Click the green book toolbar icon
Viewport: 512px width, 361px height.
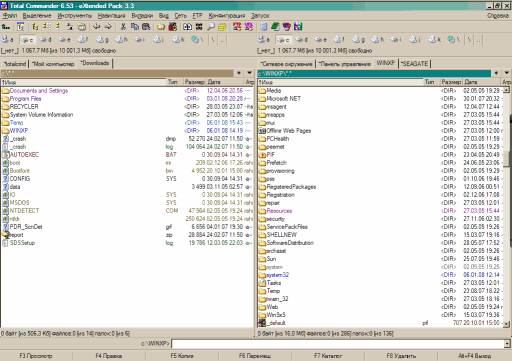coord(275,27)
